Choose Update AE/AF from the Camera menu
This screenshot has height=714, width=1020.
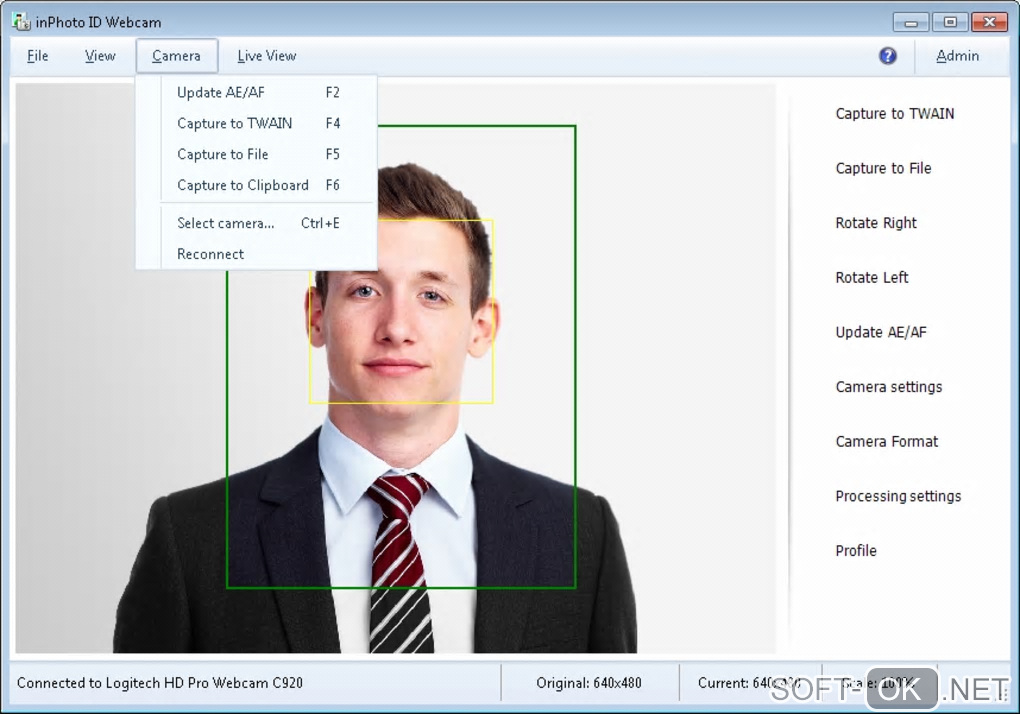pos(221,92)
